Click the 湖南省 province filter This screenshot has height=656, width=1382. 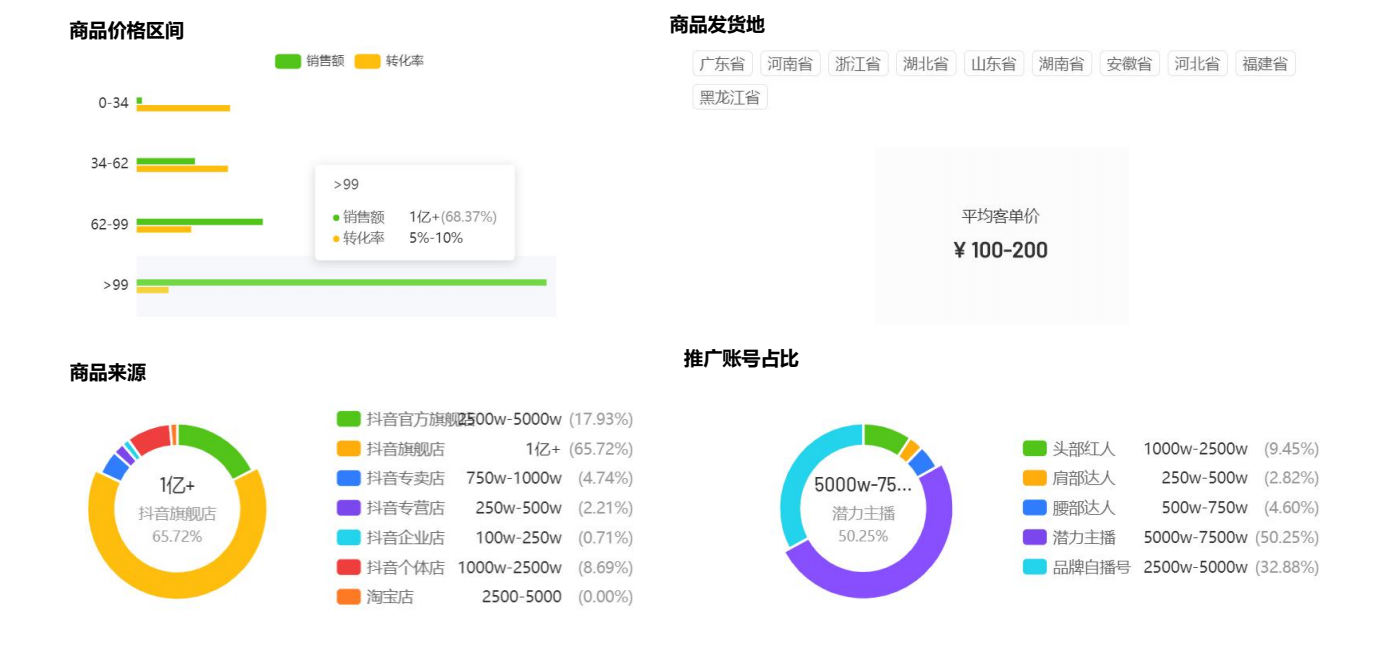1063,63
